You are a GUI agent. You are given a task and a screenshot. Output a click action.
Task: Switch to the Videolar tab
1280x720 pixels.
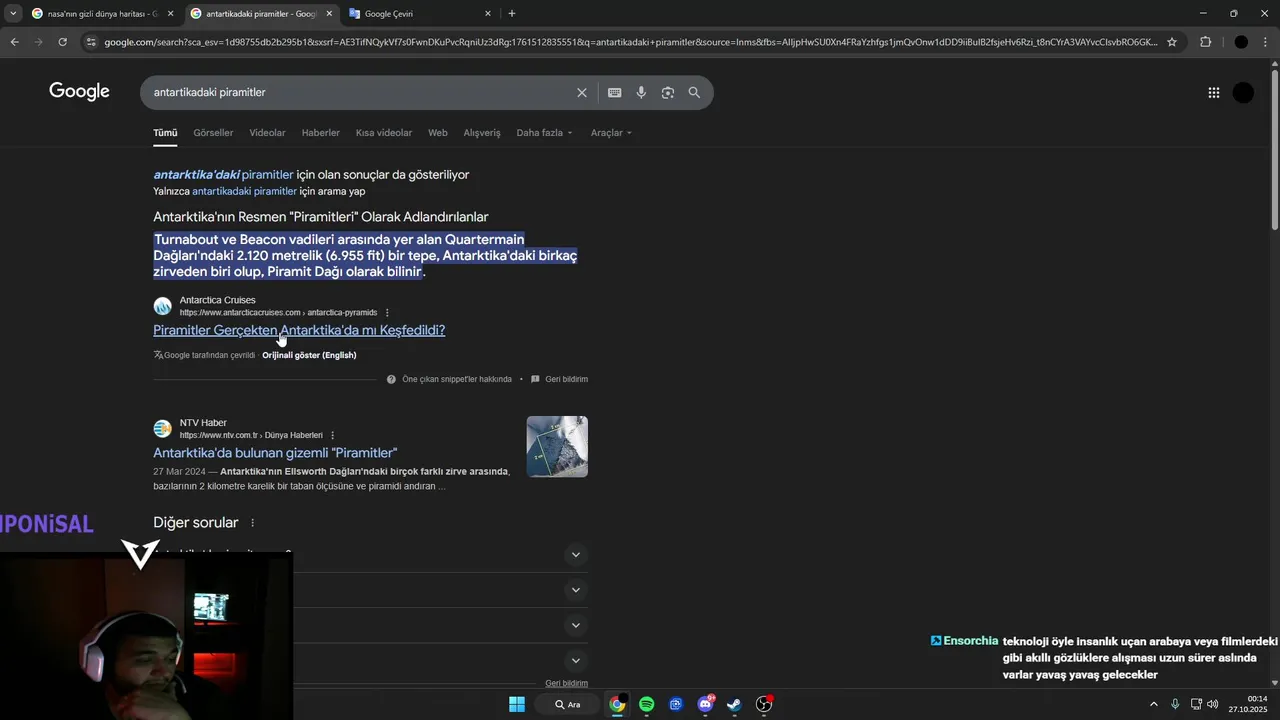(267, 133)
